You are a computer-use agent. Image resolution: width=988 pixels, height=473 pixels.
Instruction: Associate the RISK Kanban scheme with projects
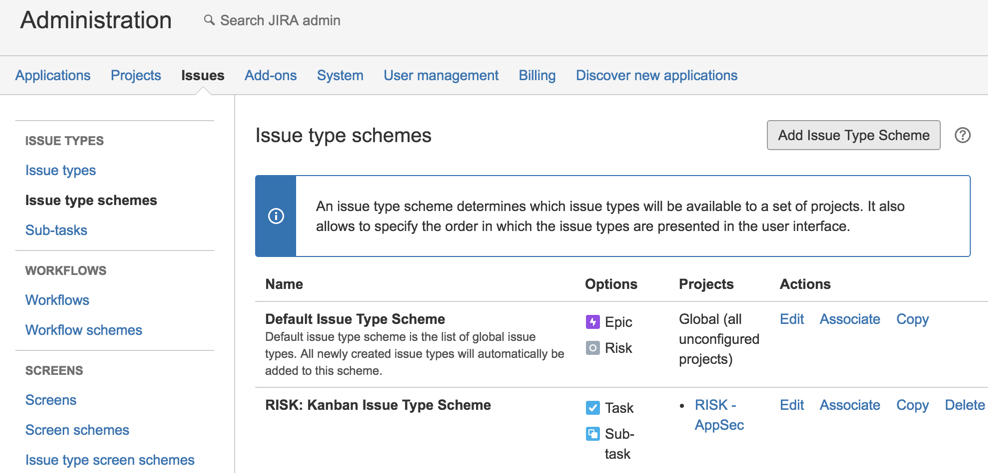(x=850, y=405)
